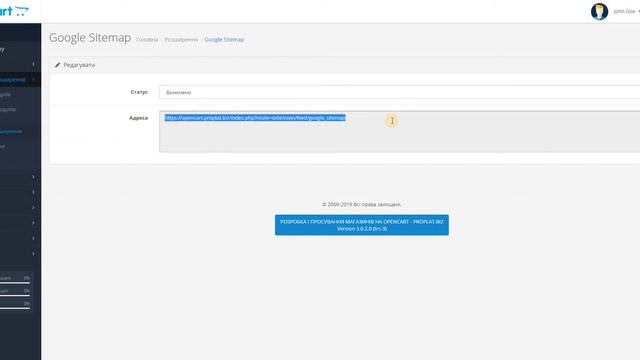640x360 pixels.
Task: Open the blue OpenCart PROPLAT.BIZ footer link
Action: point(362,225)
